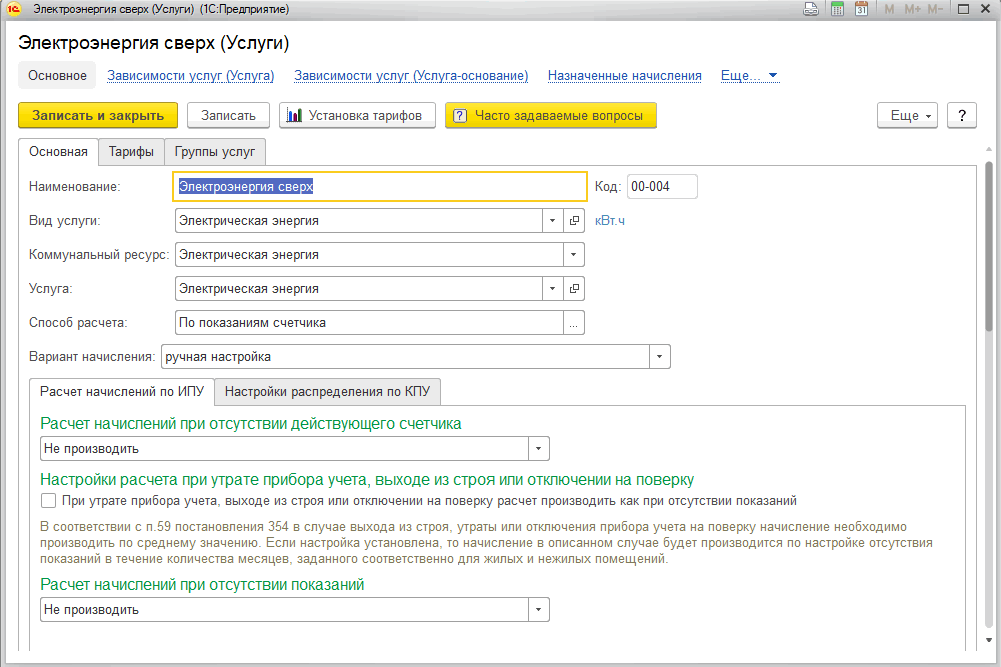Switch to the Тарифы tab
Screen dimensions: 1001x667
[x=131, y=152]
